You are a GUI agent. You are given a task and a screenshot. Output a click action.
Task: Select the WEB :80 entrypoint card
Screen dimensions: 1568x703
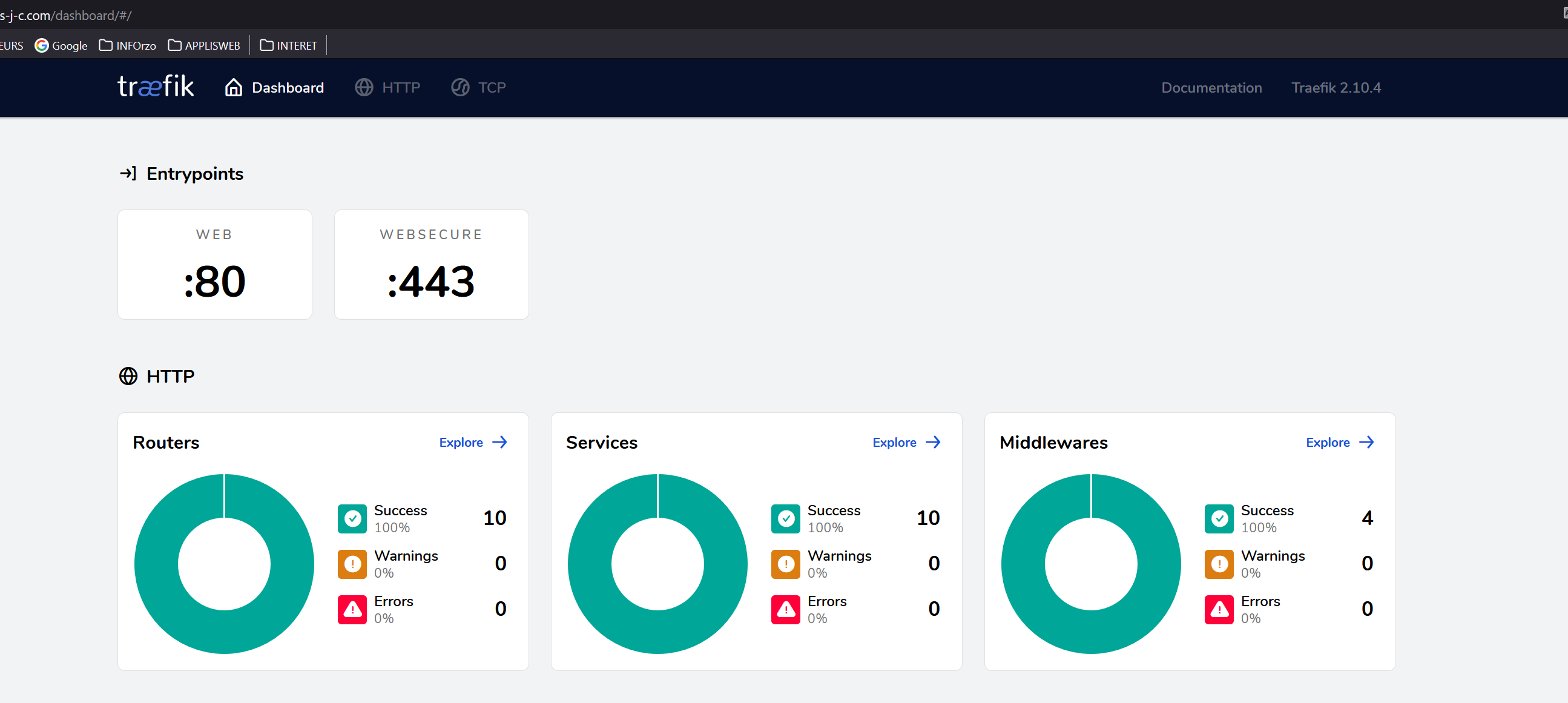214,264
